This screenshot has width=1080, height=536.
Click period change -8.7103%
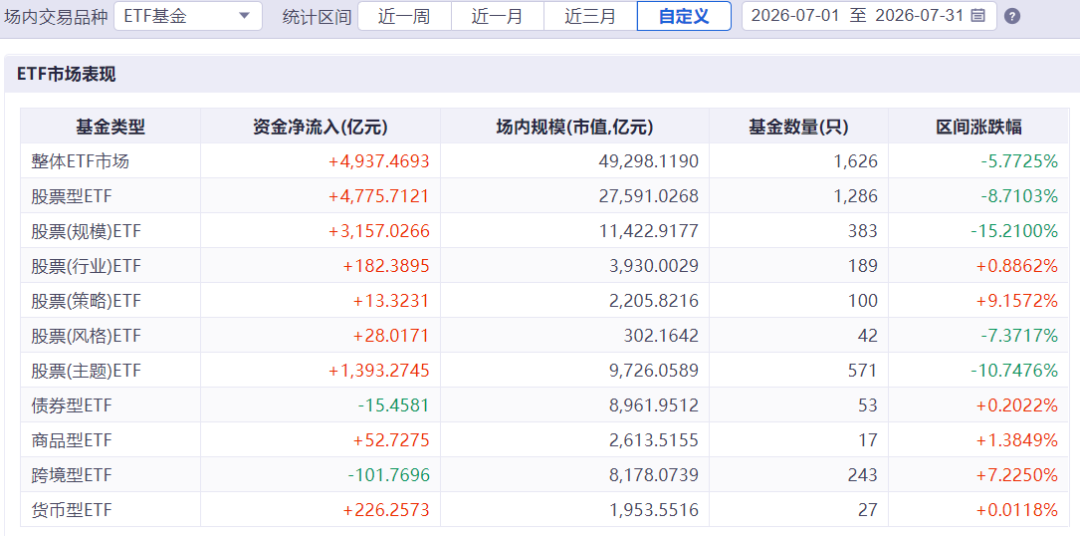1019,196
